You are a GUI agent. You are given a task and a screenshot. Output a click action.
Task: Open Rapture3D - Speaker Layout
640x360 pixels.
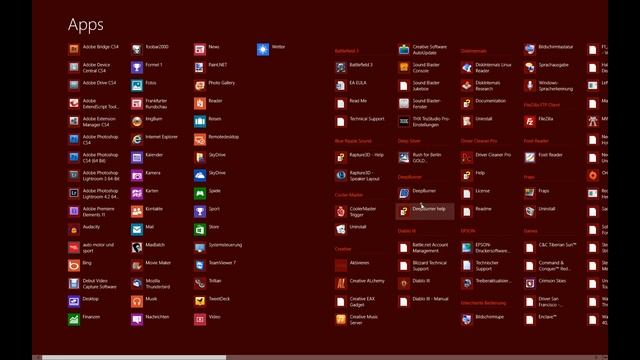point(358,175)
